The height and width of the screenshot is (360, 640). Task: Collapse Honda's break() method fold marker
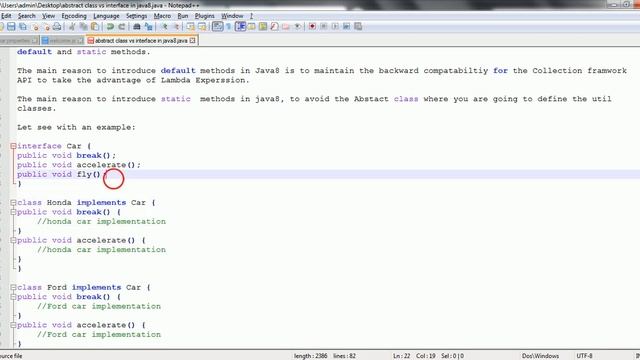click(13, 212)
